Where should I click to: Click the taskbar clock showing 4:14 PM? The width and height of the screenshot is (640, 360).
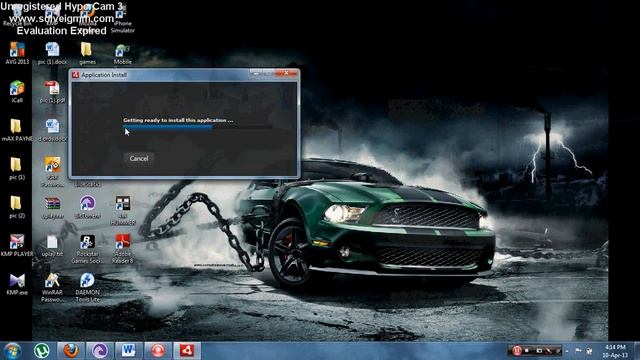pos(616,351)
